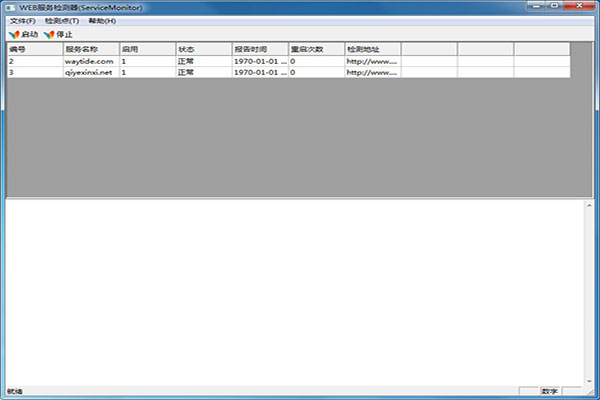The image size is (600, 400).
Task: Open the 帮助(H) menu
Action: tap(101, 20)
